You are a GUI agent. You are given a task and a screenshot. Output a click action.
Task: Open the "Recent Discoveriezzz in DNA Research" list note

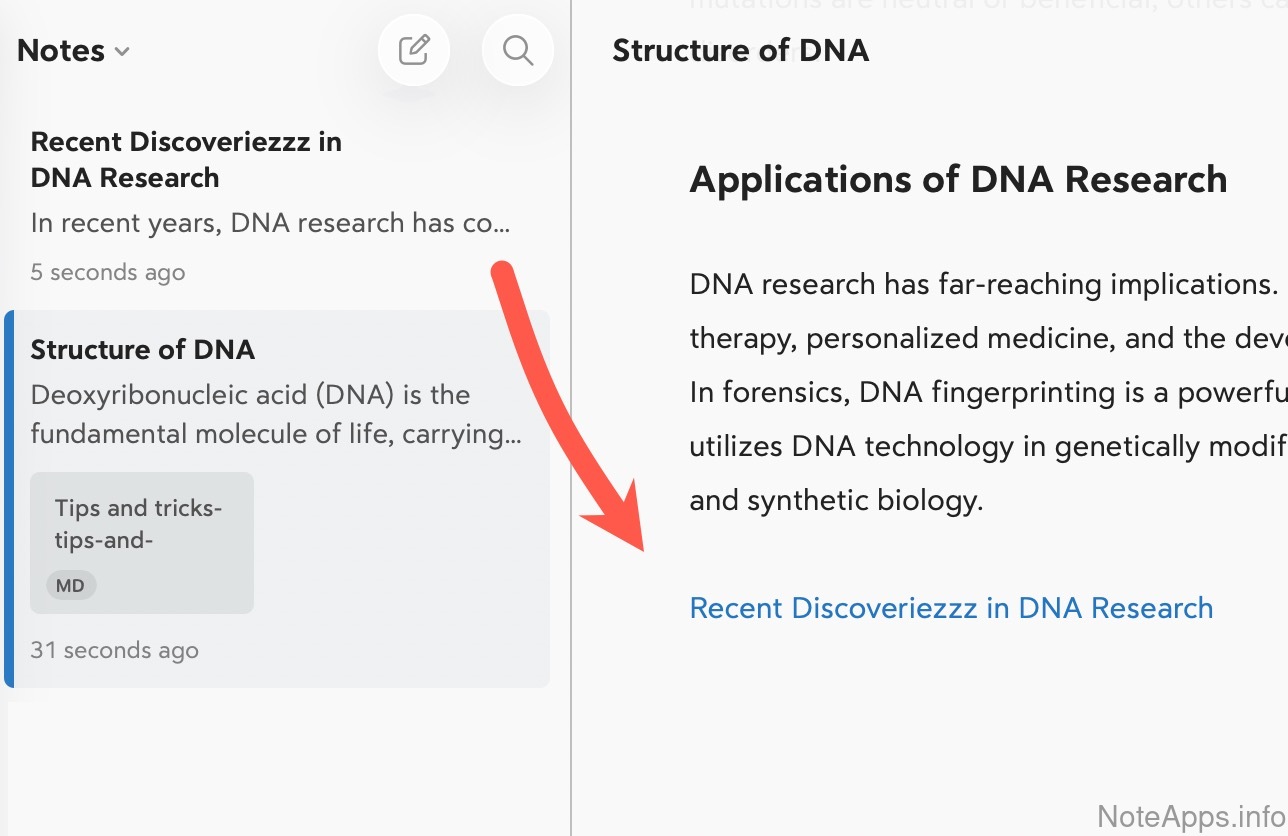coord(186,160)
